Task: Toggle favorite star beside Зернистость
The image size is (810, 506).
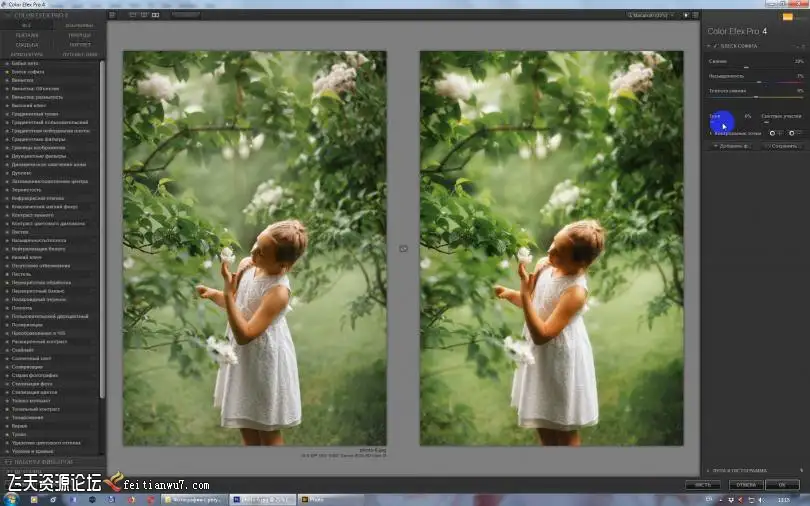Action: [x=7, y=190]
